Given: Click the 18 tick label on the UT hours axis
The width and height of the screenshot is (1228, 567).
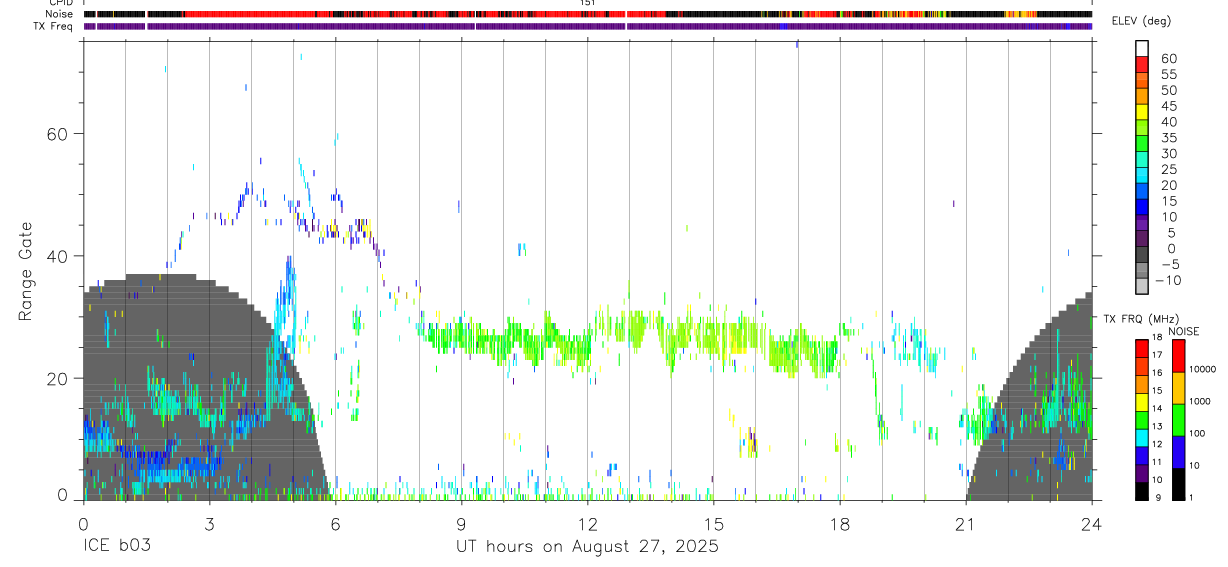Looking at the screenshot, I should click(840, 524).
